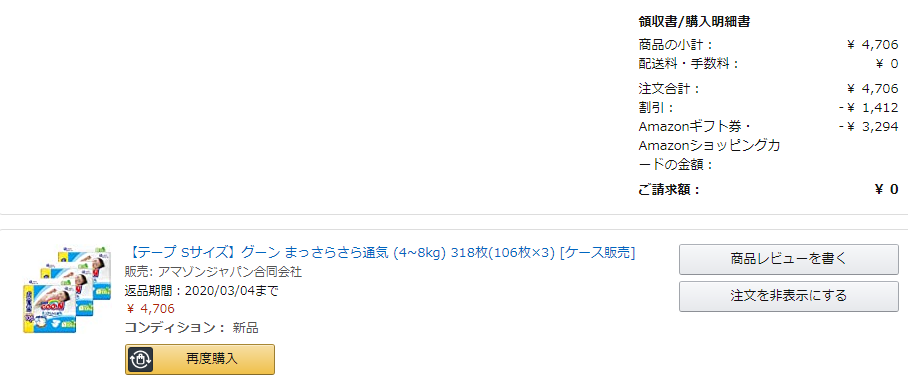Viewport: 908px width, 382px height.
Task: Hide this order with 注文を非表示にする
Action: [789, 296]
